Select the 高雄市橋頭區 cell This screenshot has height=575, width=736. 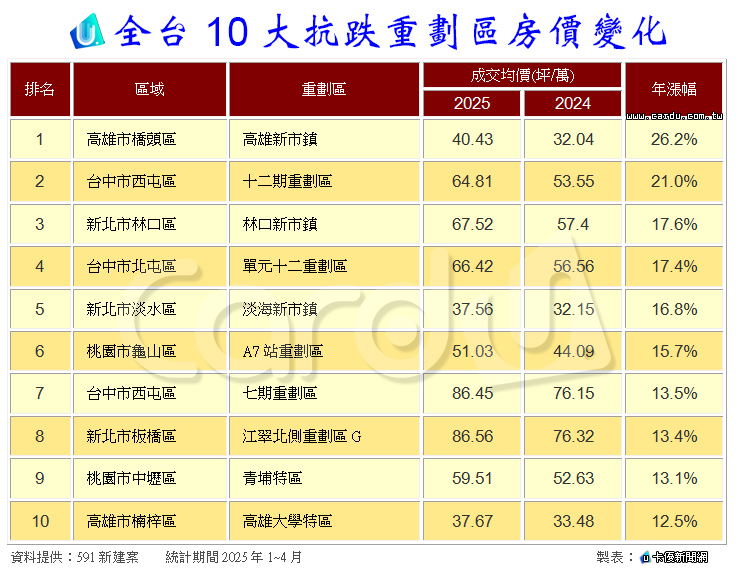(150, 139)
